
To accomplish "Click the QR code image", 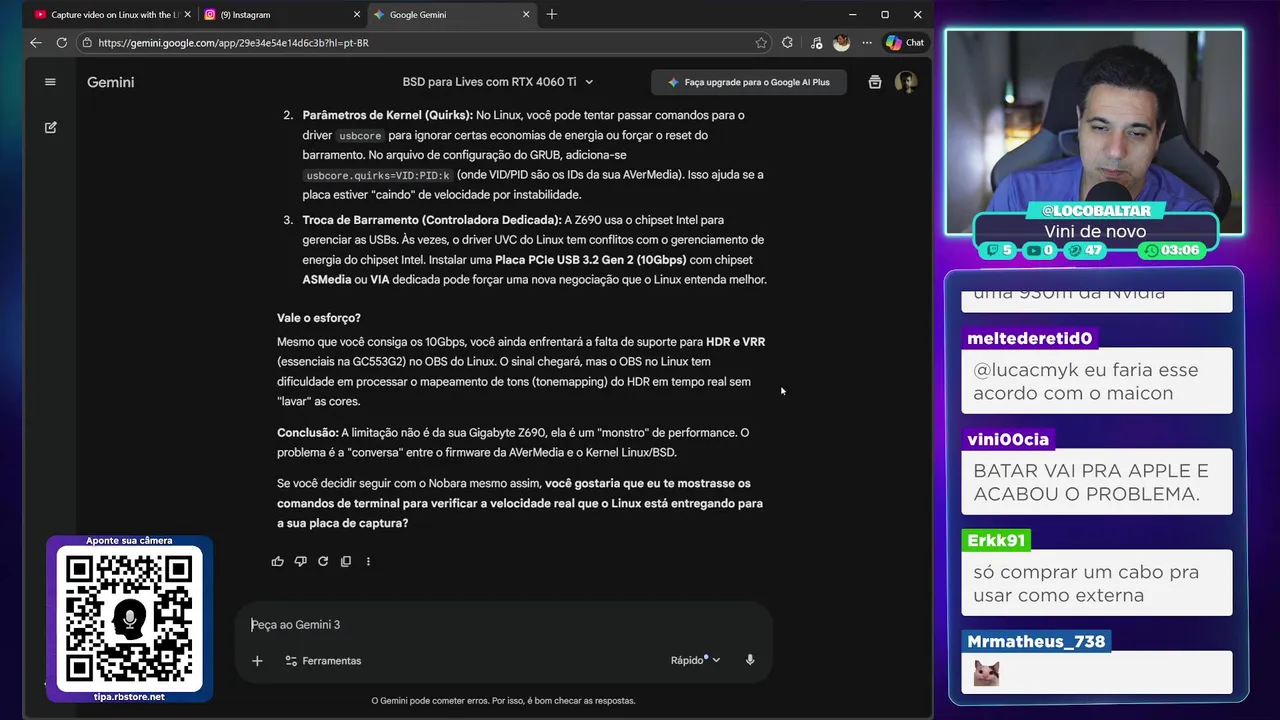I will pyautogui.click(x=129, y=619).
